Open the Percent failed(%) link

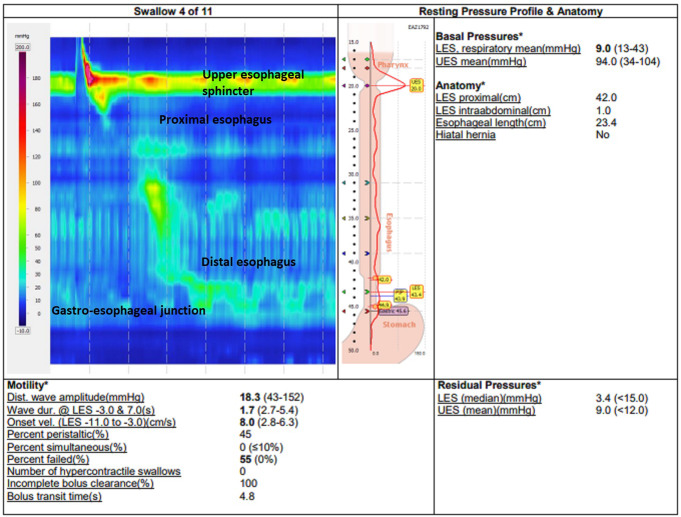tap(48, 460)
